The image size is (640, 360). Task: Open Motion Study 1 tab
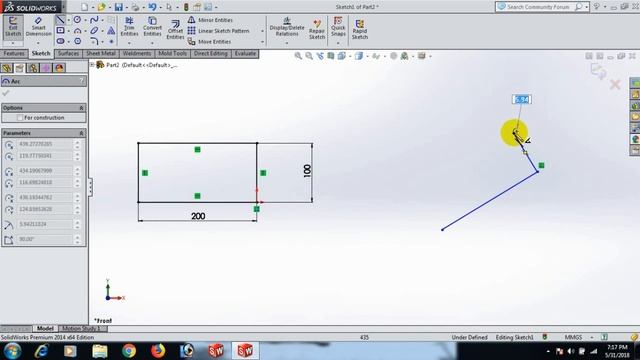tap(81, 329)
